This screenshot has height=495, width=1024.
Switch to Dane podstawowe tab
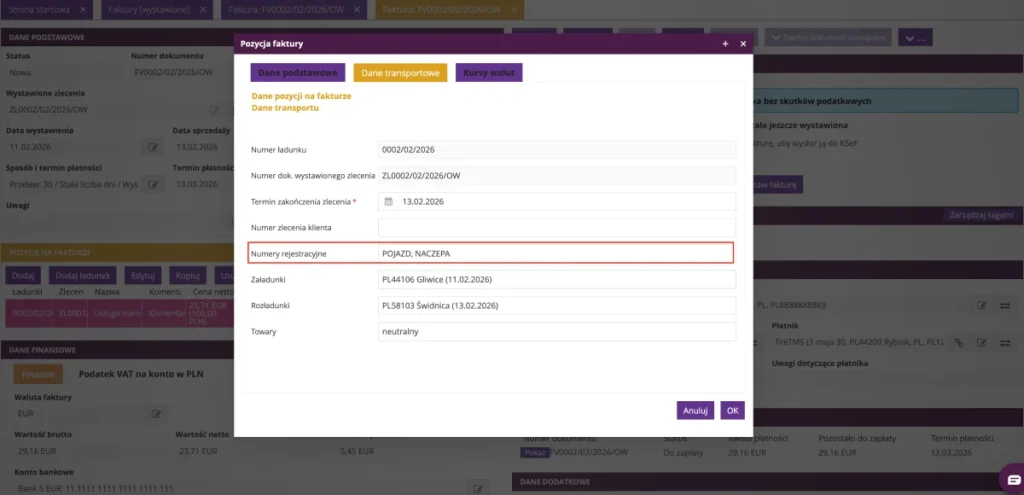297,72
